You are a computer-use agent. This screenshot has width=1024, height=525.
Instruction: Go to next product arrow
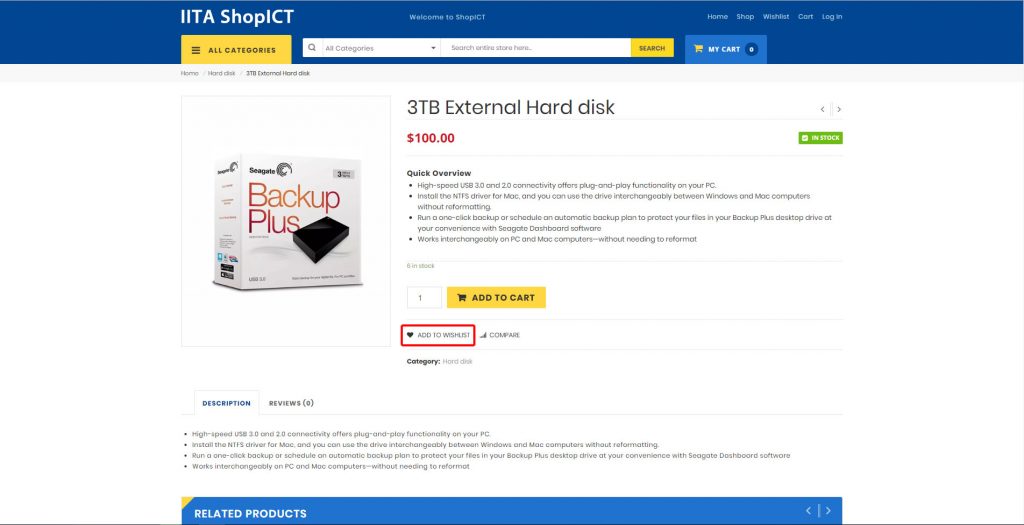[x=839, y=109]
